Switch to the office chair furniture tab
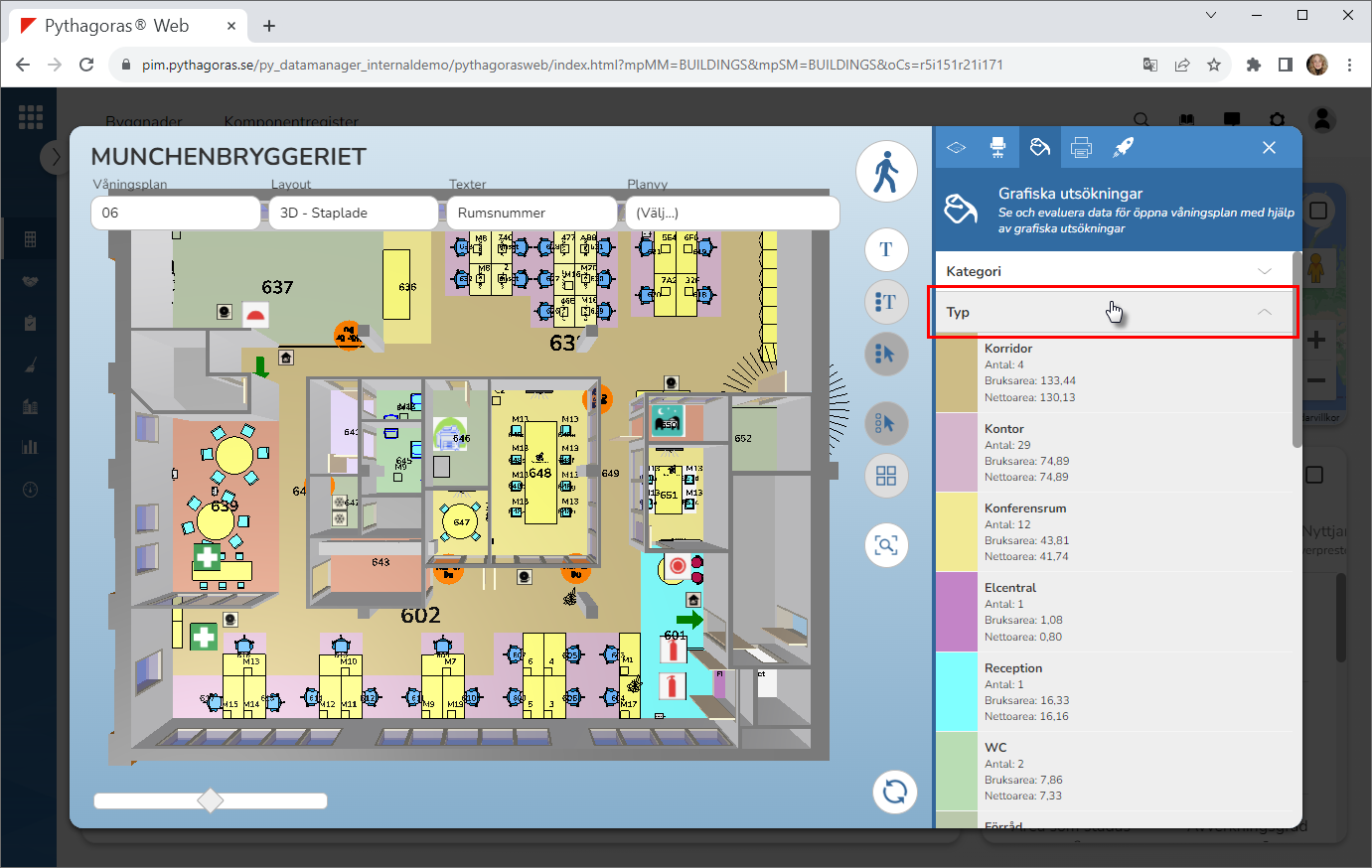 (997, 148)
